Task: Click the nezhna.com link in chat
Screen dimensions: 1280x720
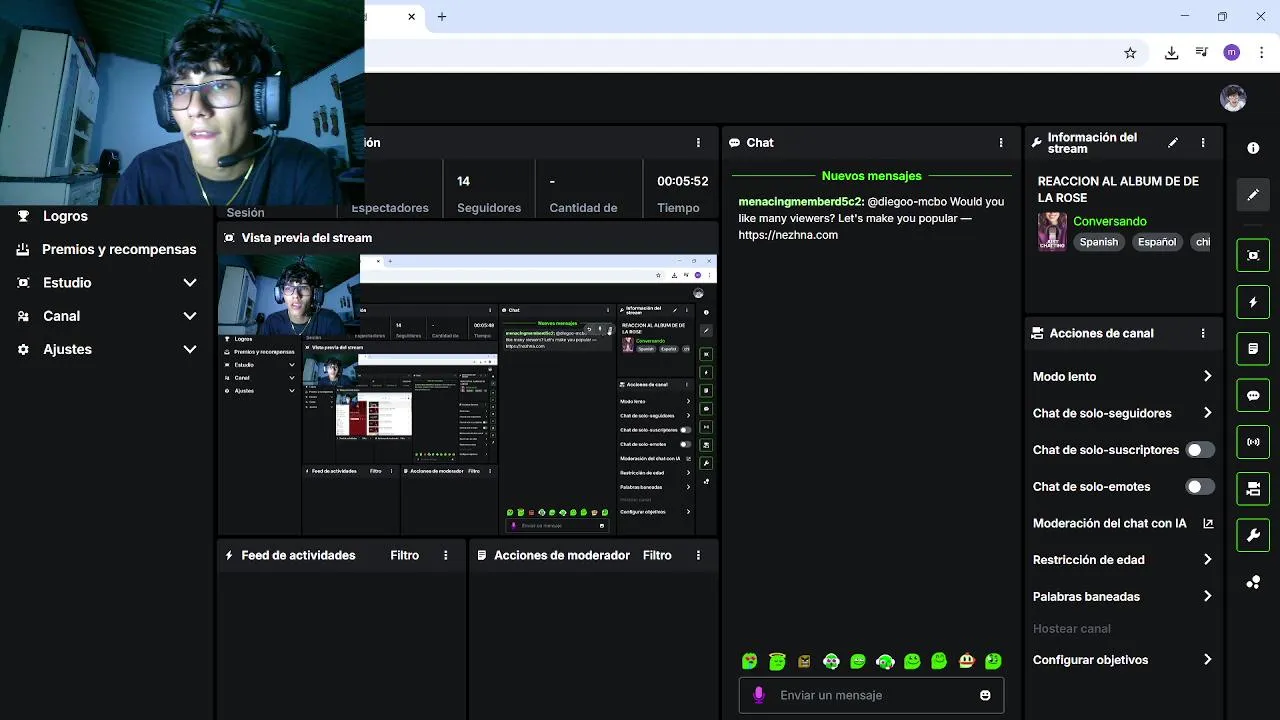Action: click(x=788, y=235)
